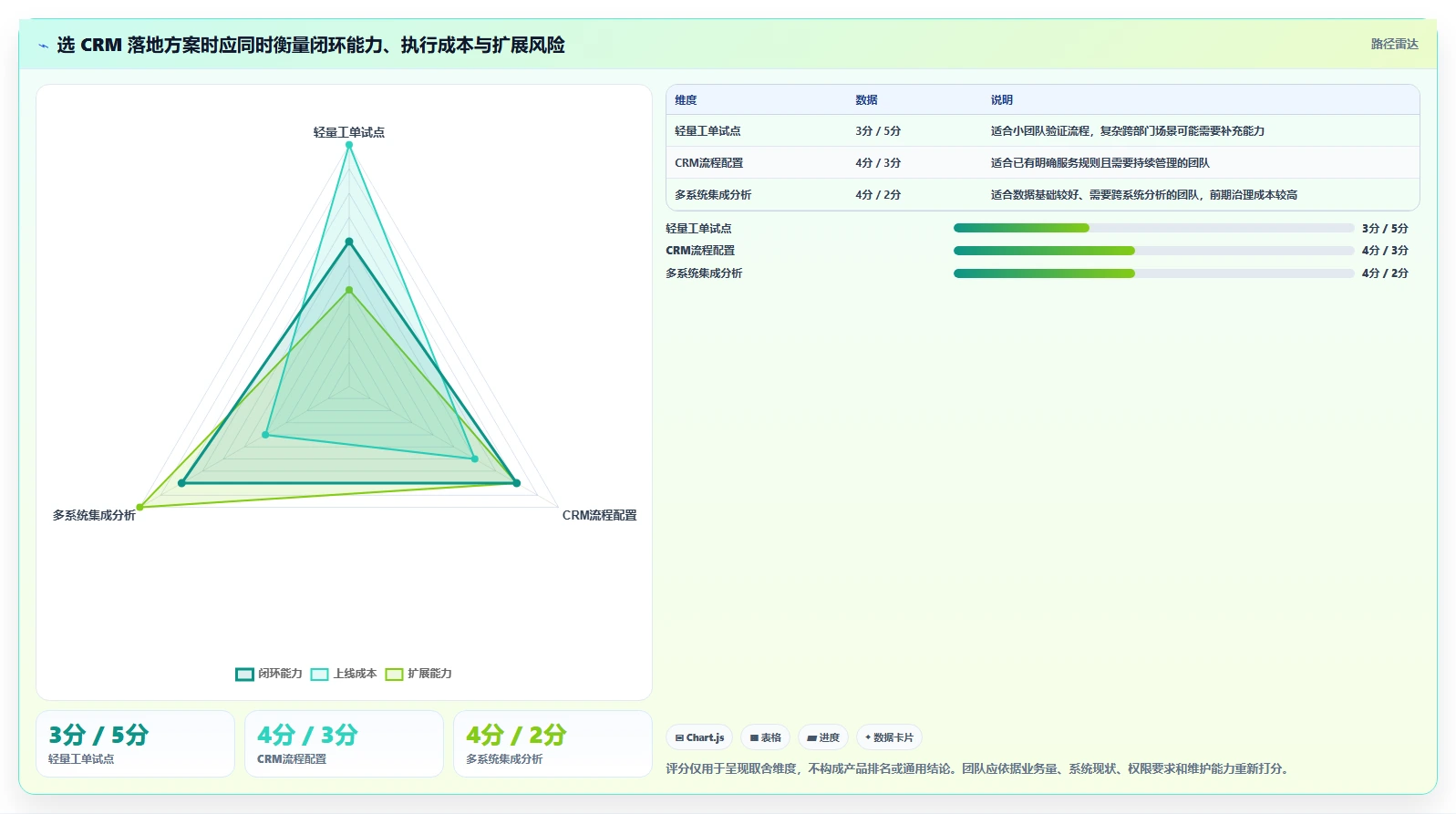Click the 4分 / 2分 value beside the progress bar
This screenshot has width=1456, height=814.
[1385, 273]
